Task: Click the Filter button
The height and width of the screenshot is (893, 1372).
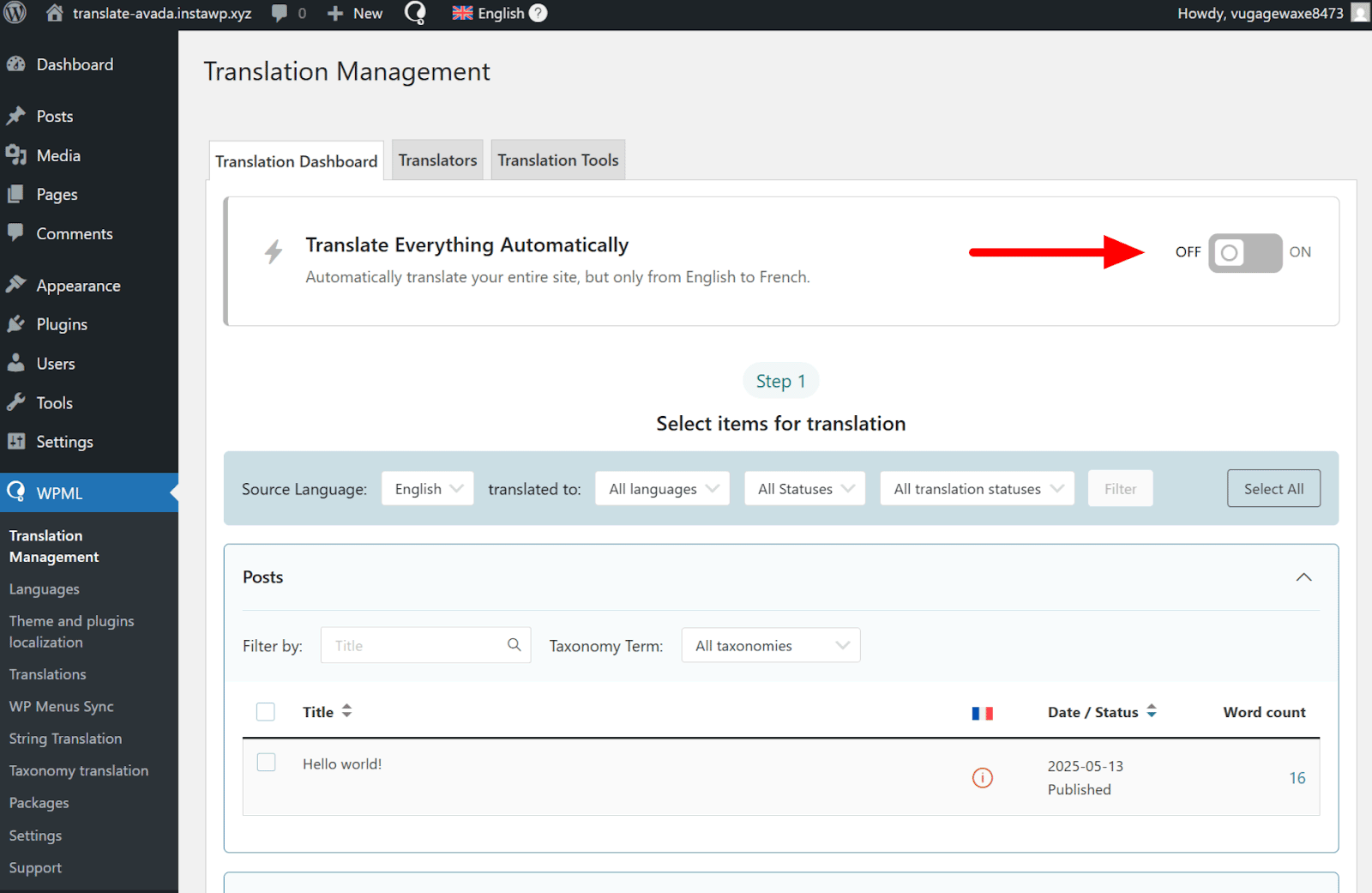Action: pos(1121,488)
